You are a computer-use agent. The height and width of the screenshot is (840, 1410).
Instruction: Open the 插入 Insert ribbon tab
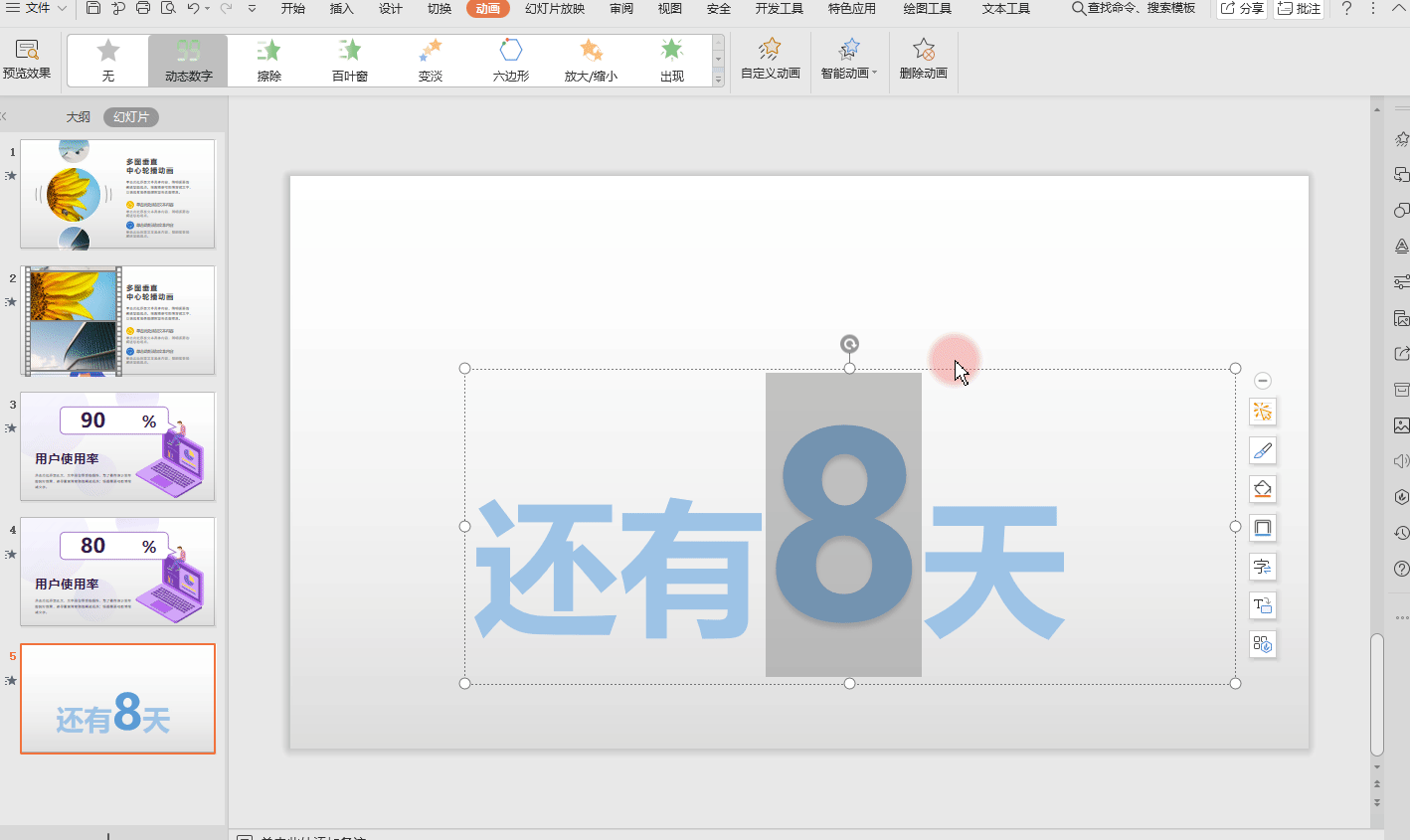[x=341, y=8]
